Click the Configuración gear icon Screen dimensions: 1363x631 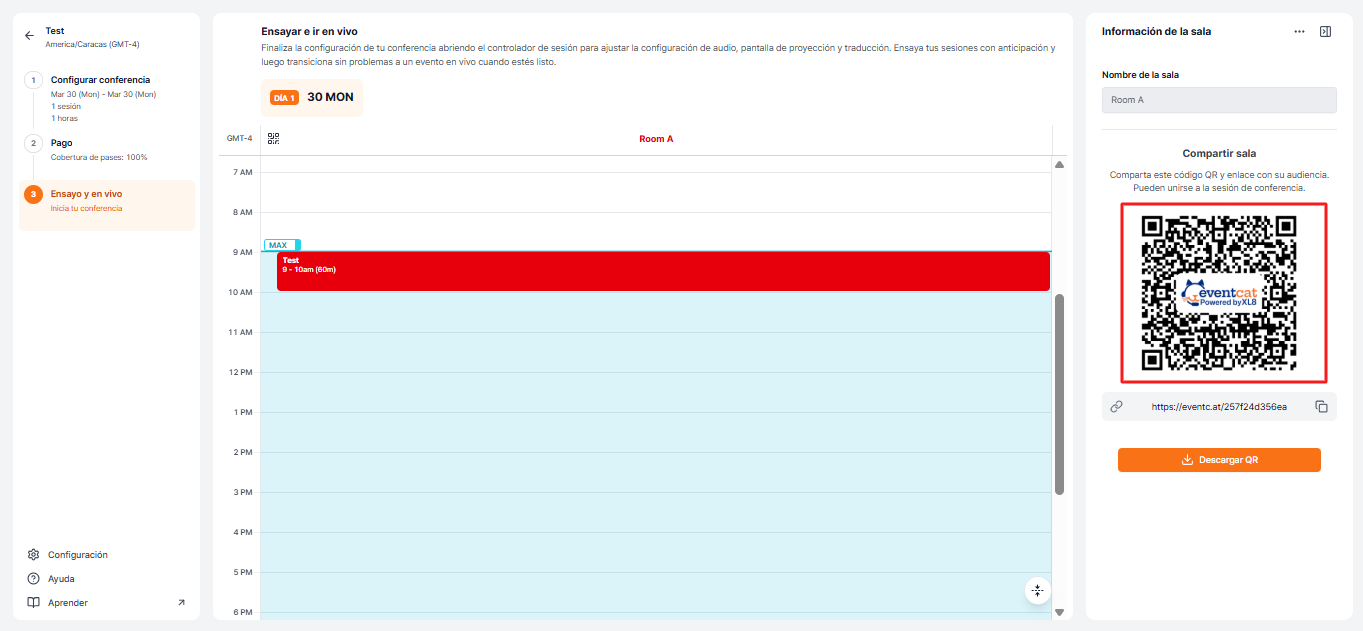[34, 555]
